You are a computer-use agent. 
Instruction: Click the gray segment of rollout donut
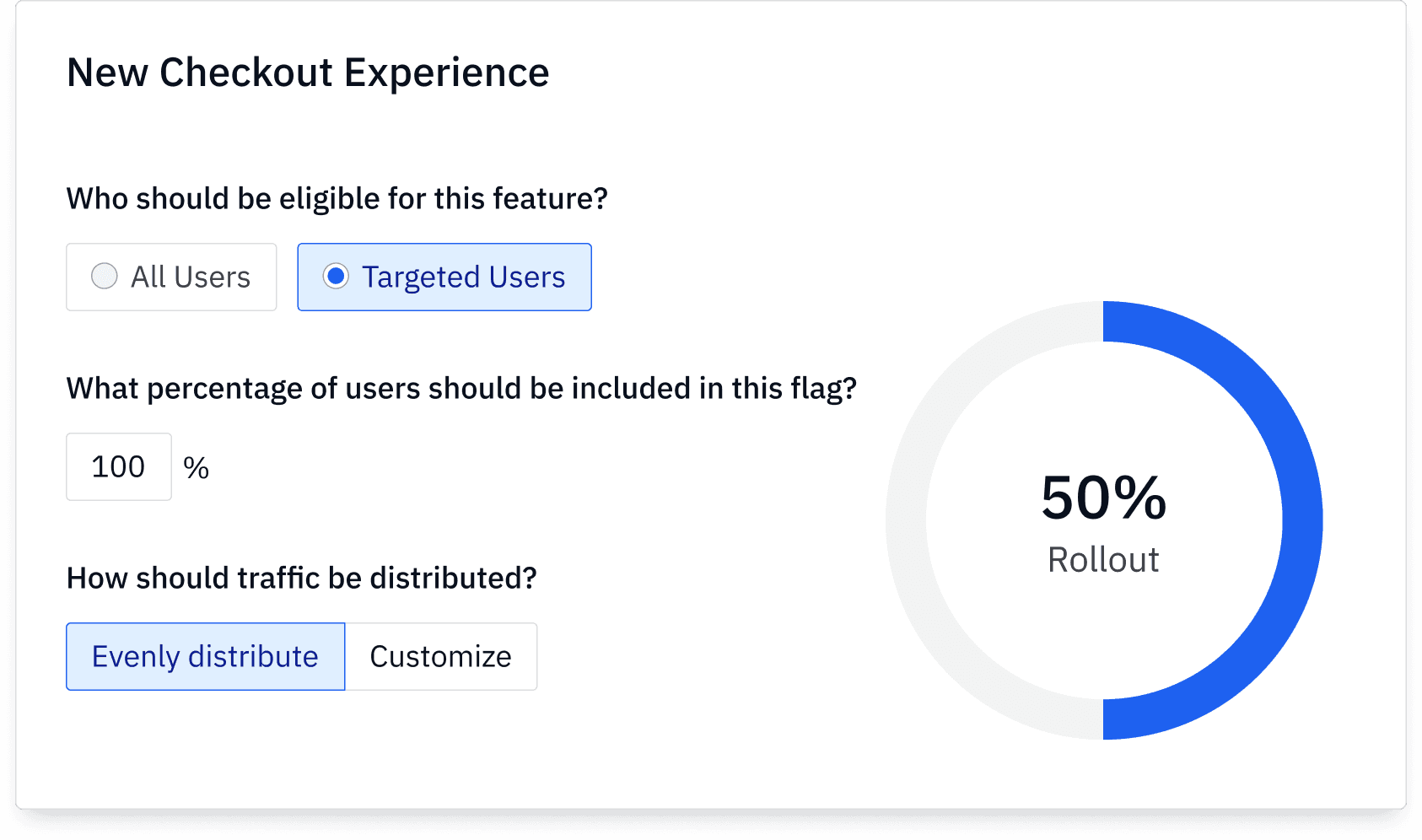pos(907,520)
